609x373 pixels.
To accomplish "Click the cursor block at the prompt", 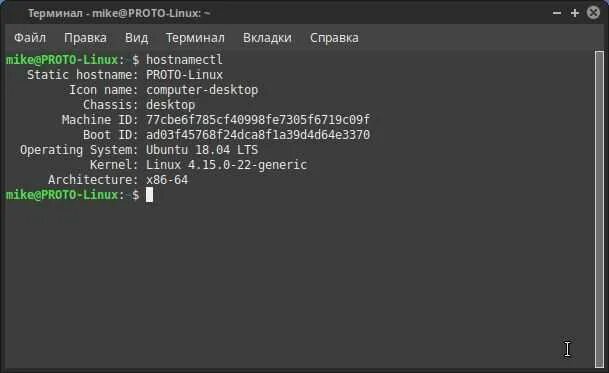I will tap(149, 195).
